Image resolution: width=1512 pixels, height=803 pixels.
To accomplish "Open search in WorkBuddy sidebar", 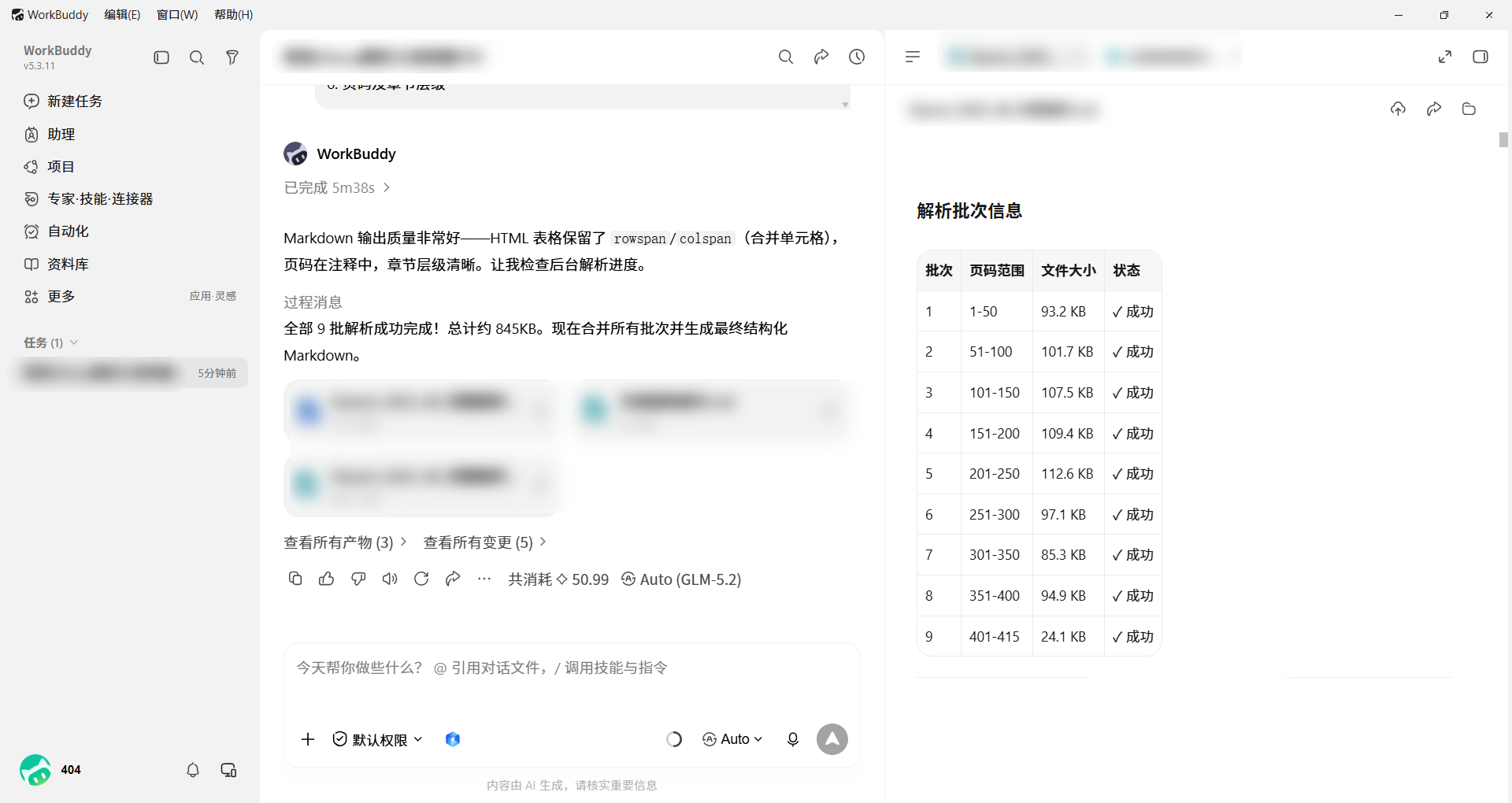I will pos(197,57).
